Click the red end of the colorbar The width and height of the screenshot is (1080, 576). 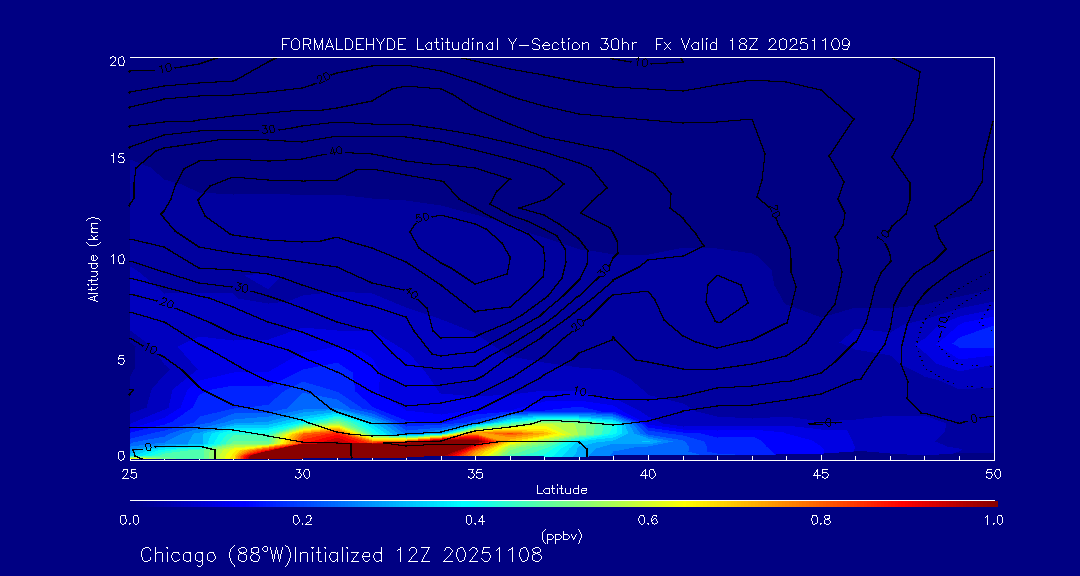[x=985, y=502]
